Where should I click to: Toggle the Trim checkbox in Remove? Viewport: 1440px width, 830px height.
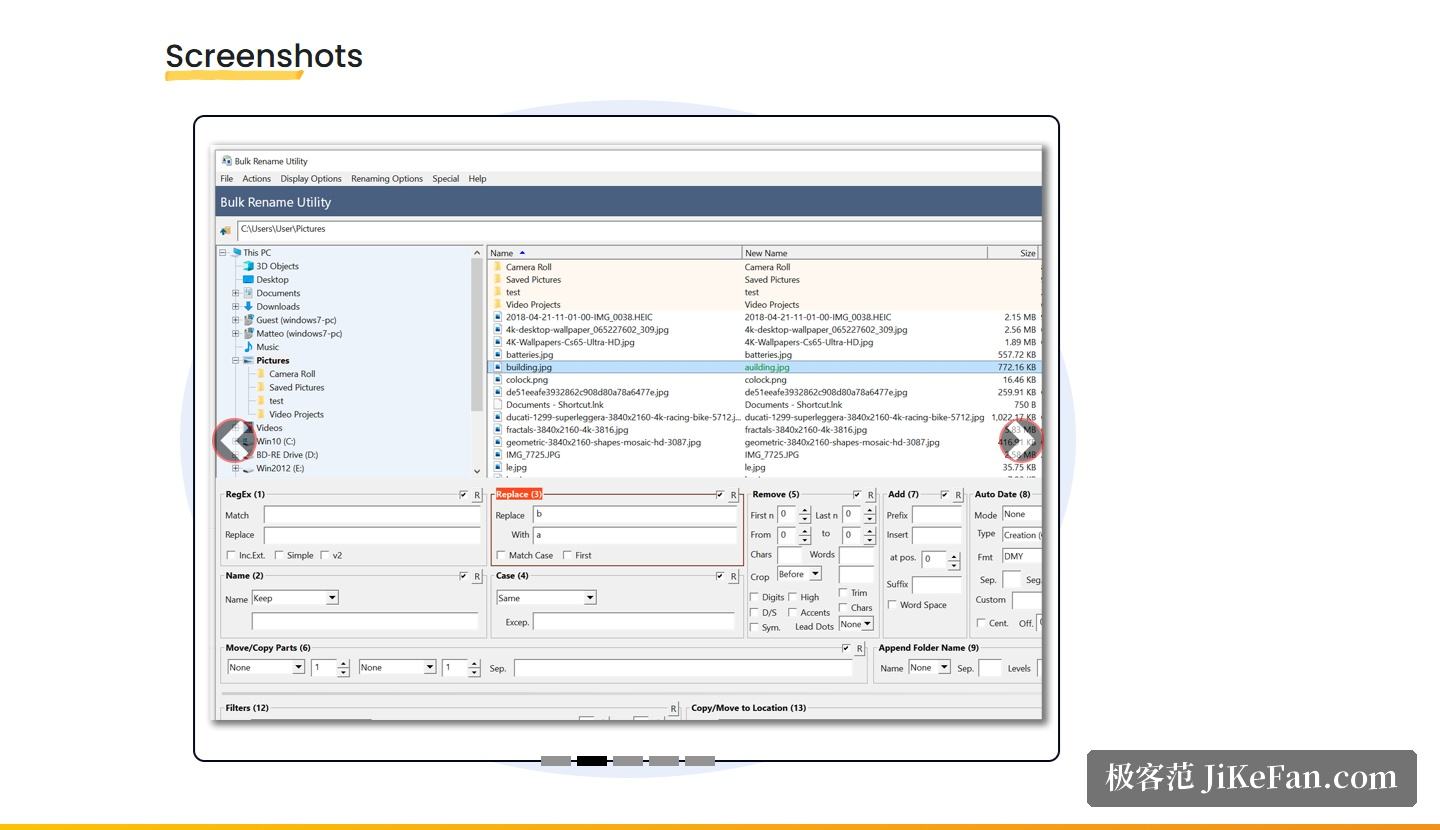pos(843,593)
